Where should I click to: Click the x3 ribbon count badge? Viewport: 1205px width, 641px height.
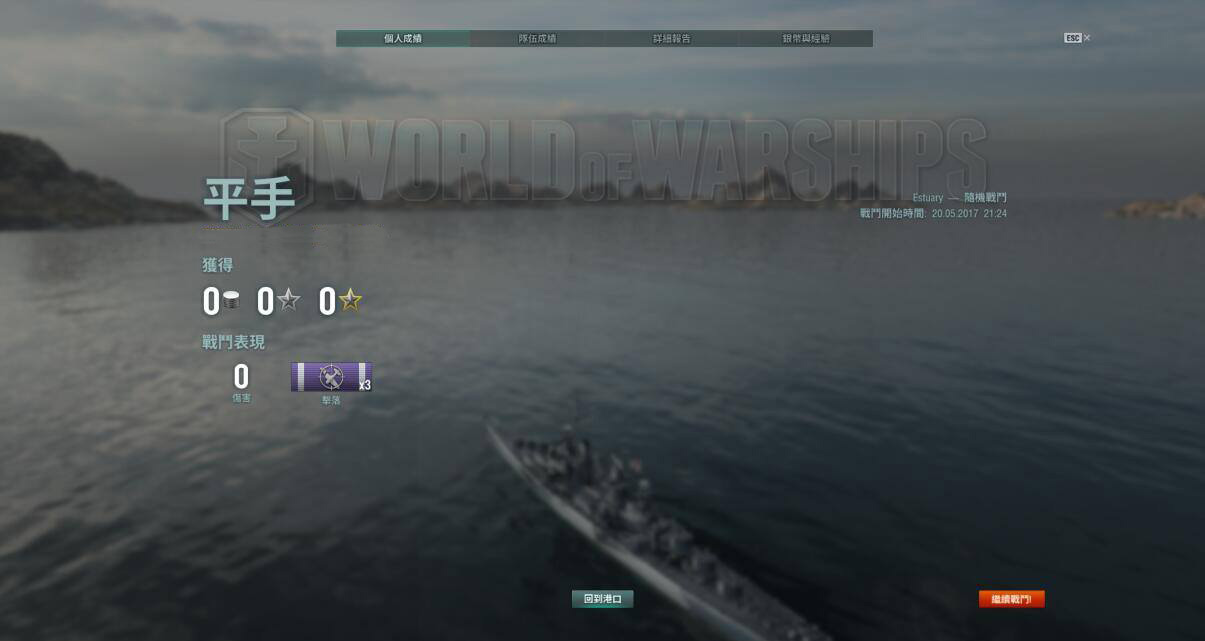365,385
